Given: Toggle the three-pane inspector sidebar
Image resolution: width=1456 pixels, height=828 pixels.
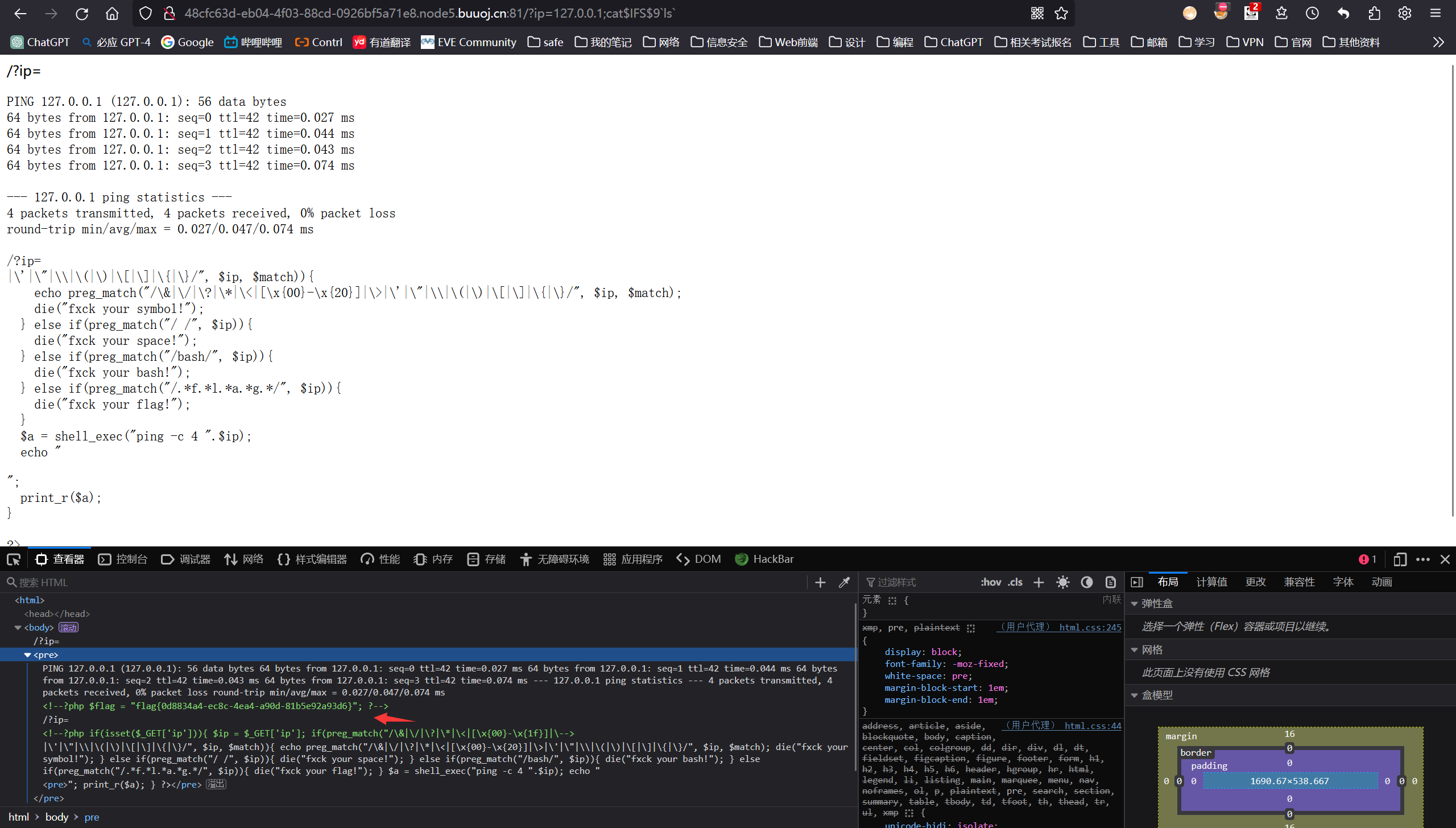Looking at the screenshot, I should (x=1137, y=582).
